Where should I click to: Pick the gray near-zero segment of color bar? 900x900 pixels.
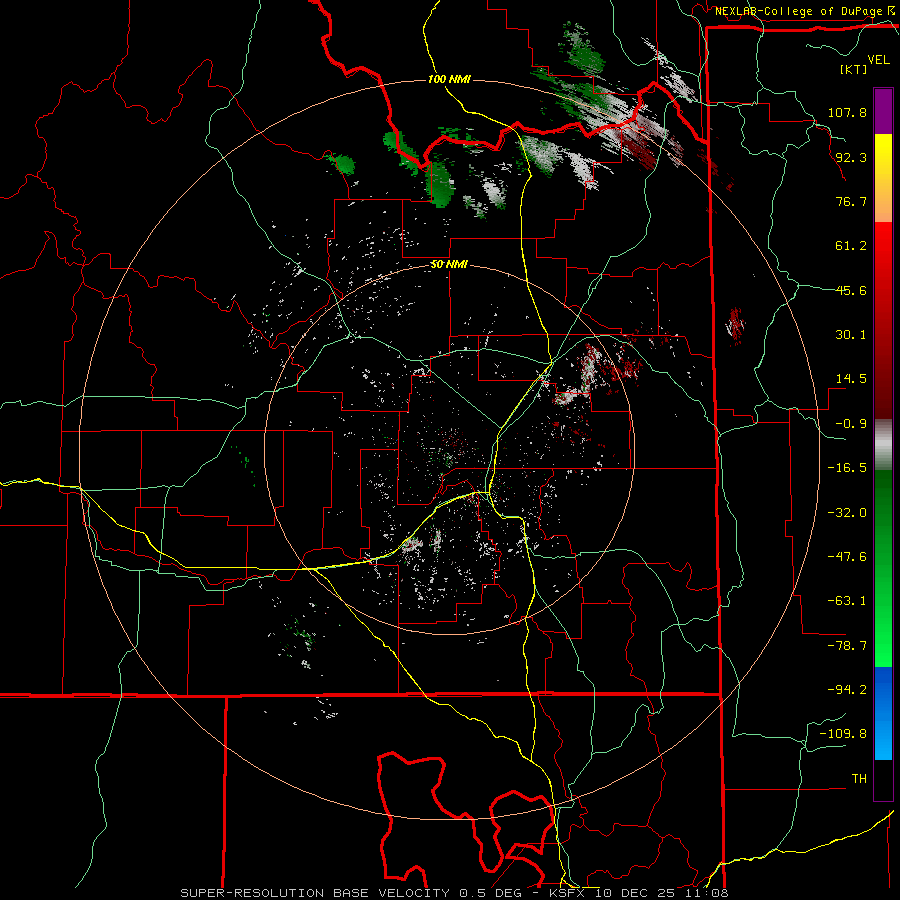coord(883,443)
